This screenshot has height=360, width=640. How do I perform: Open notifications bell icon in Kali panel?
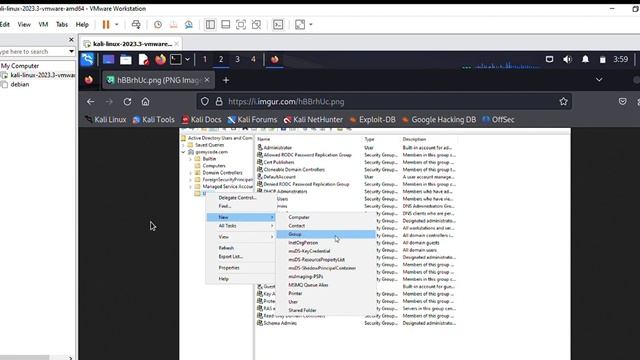coord(585,60)
